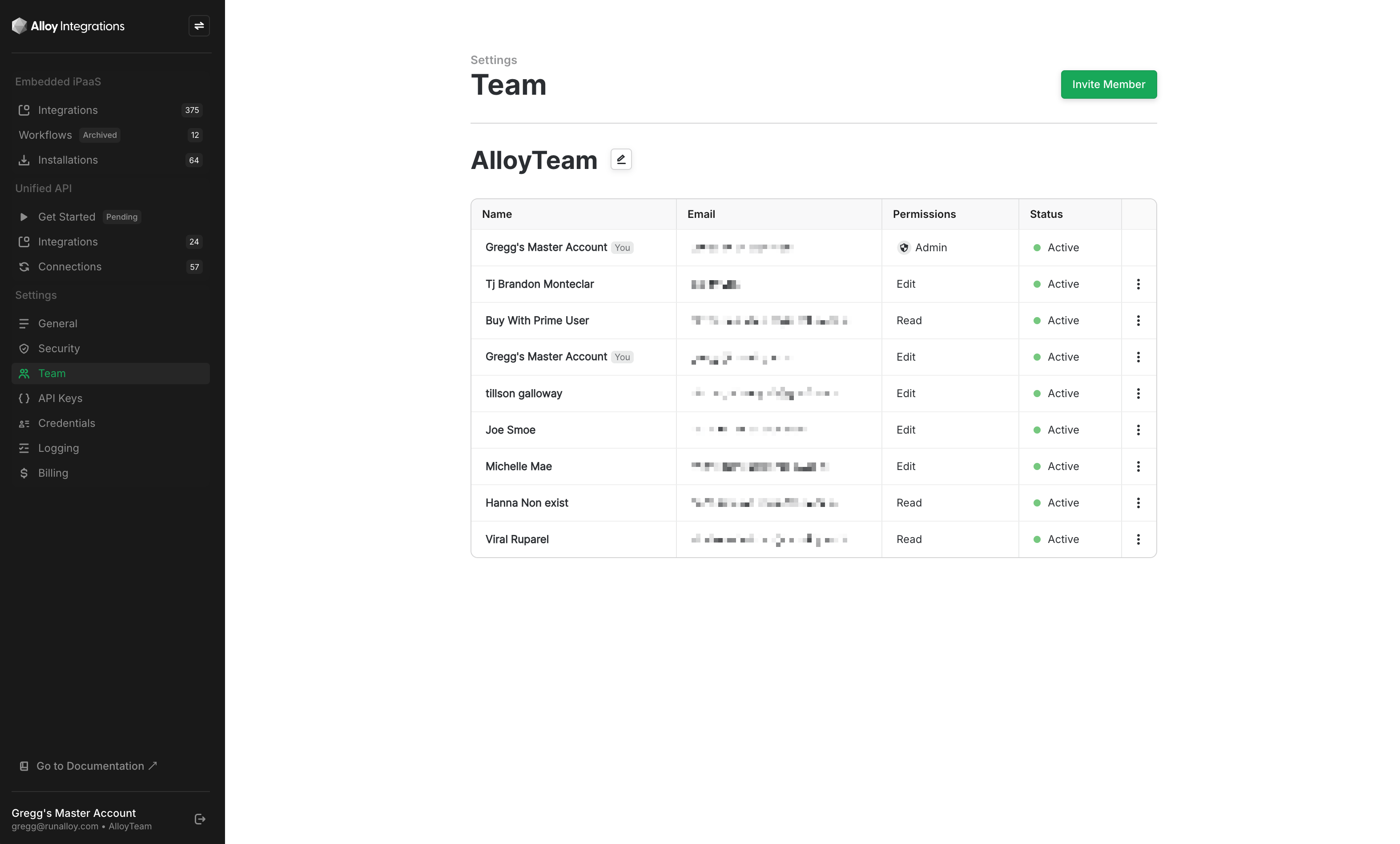Image resolution: width=1400 pixels, height=844 pixels.
Task: Open Logging settings
Action: [111, 449]
